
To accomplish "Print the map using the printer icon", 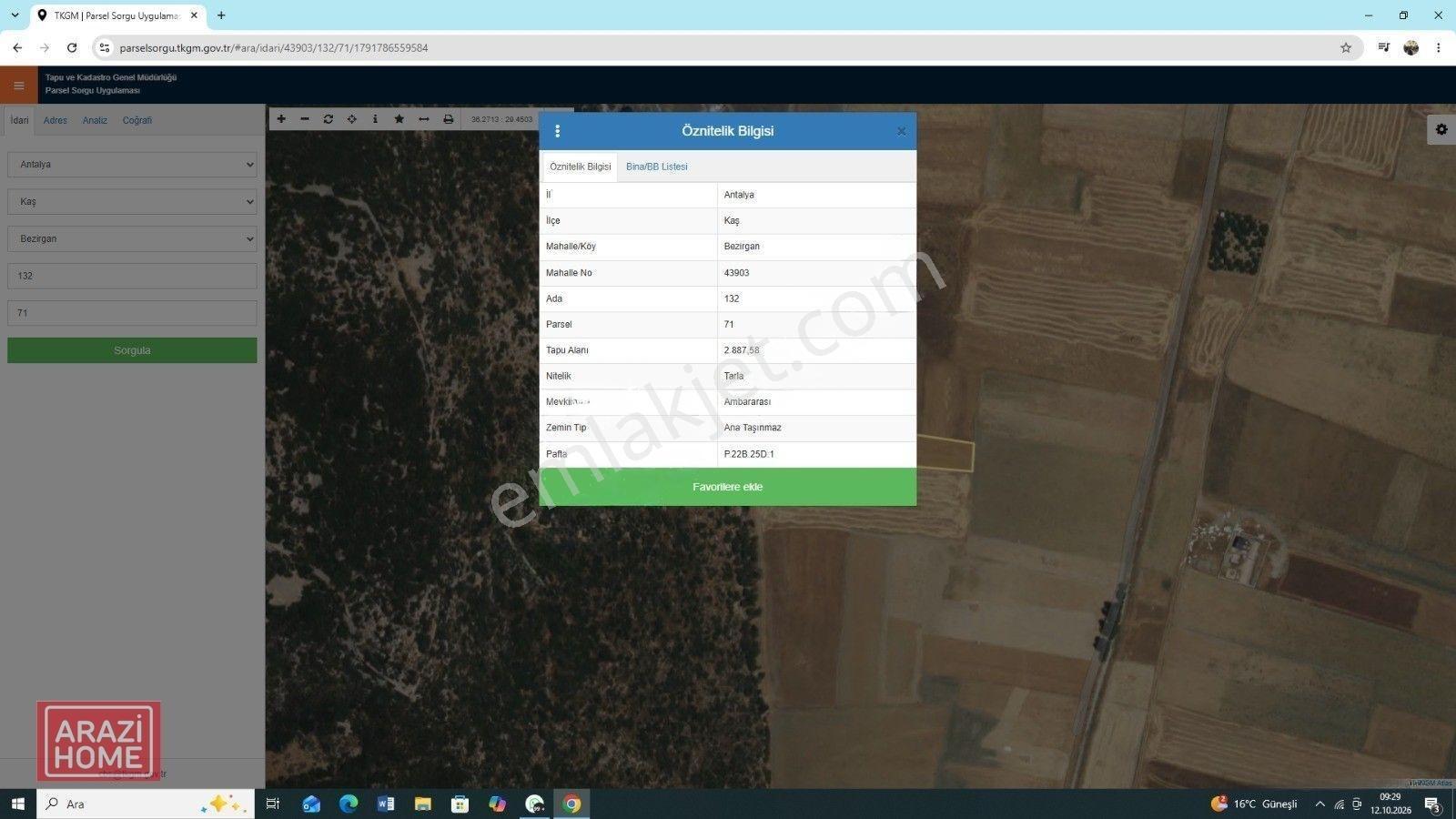I will [x=449, y=119].
